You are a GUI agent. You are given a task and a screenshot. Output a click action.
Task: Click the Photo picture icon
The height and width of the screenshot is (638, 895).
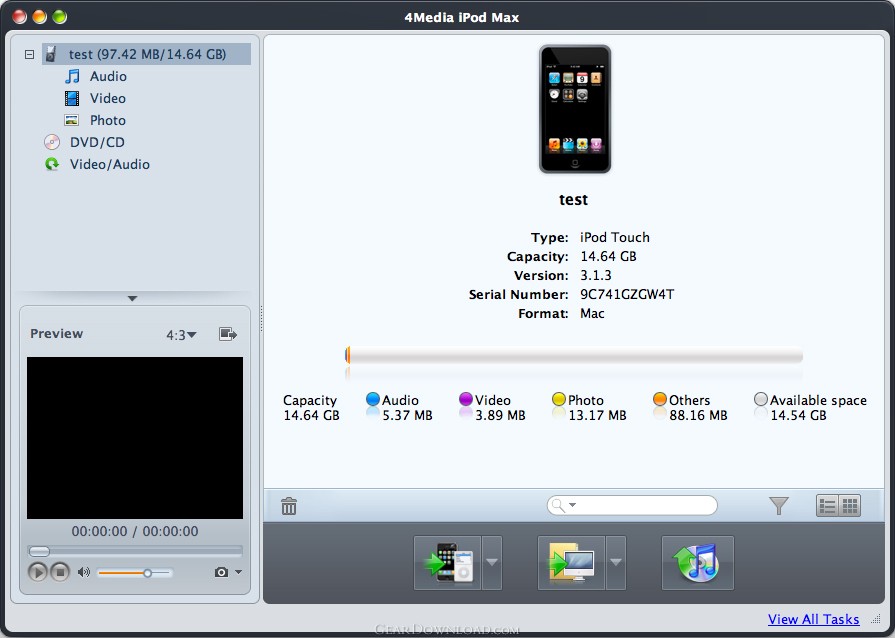tap(71, 120)
